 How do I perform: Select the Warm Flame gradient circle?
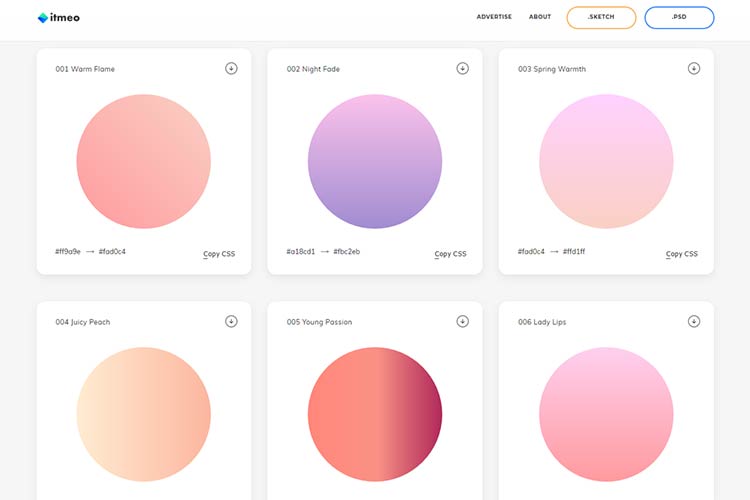coord(144,162)
